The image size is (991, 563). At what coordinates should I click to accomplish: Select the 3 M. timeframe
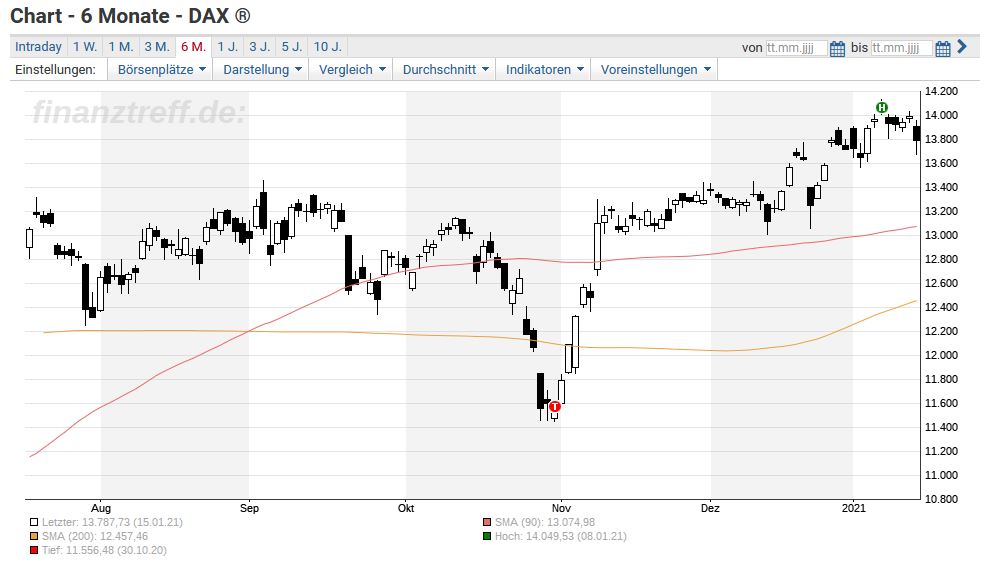coord(157,47)
